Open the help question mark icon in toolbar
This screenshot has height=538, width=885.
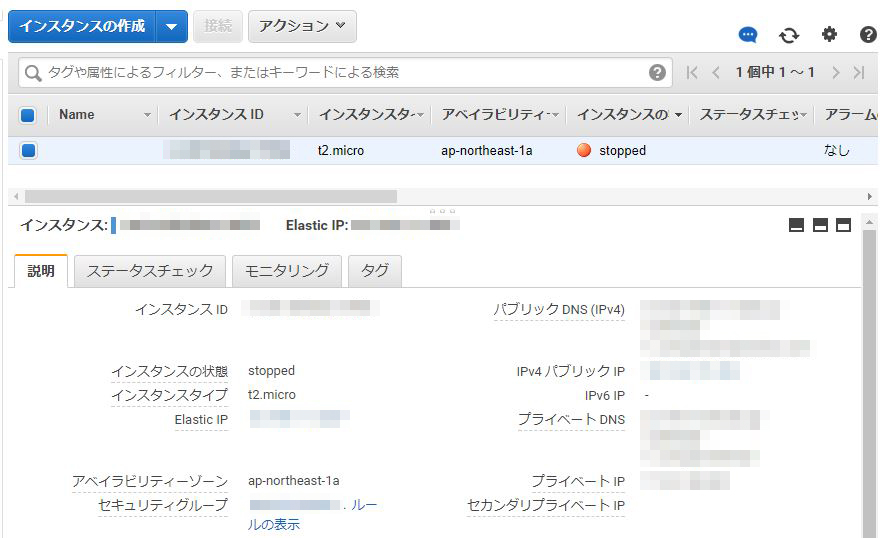tap(868, 35)
